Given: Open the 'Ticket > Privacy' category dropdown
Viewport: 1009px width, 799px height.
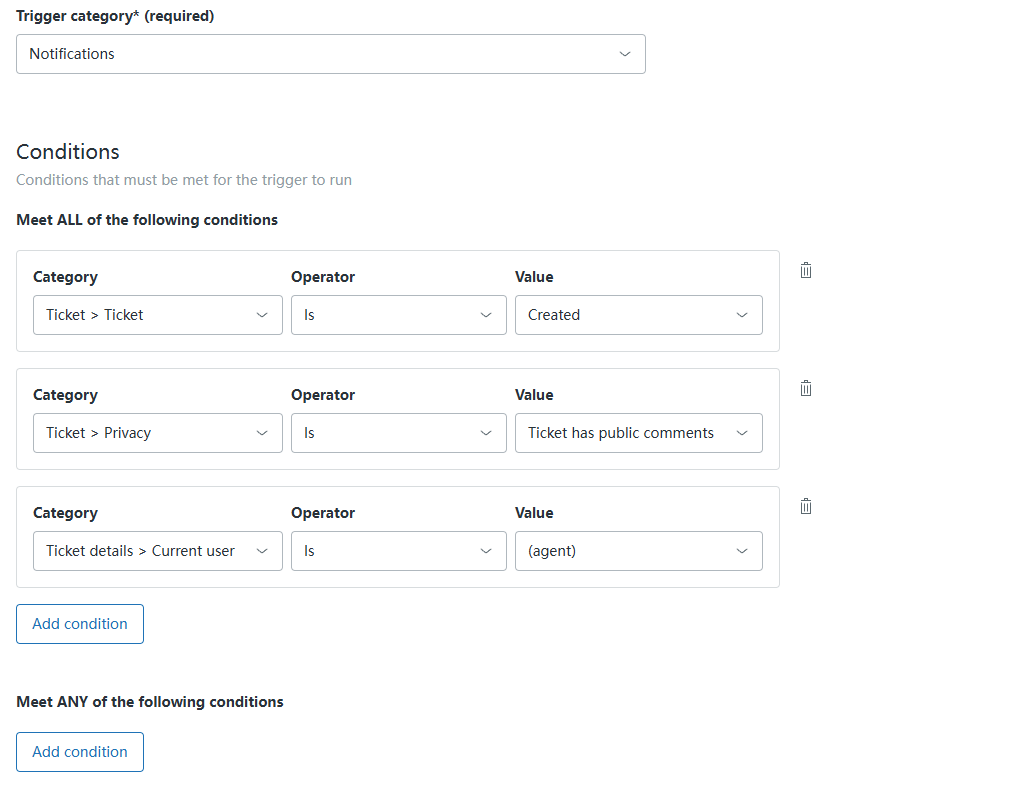Looking at the screenshot, I should click(157, 433).
